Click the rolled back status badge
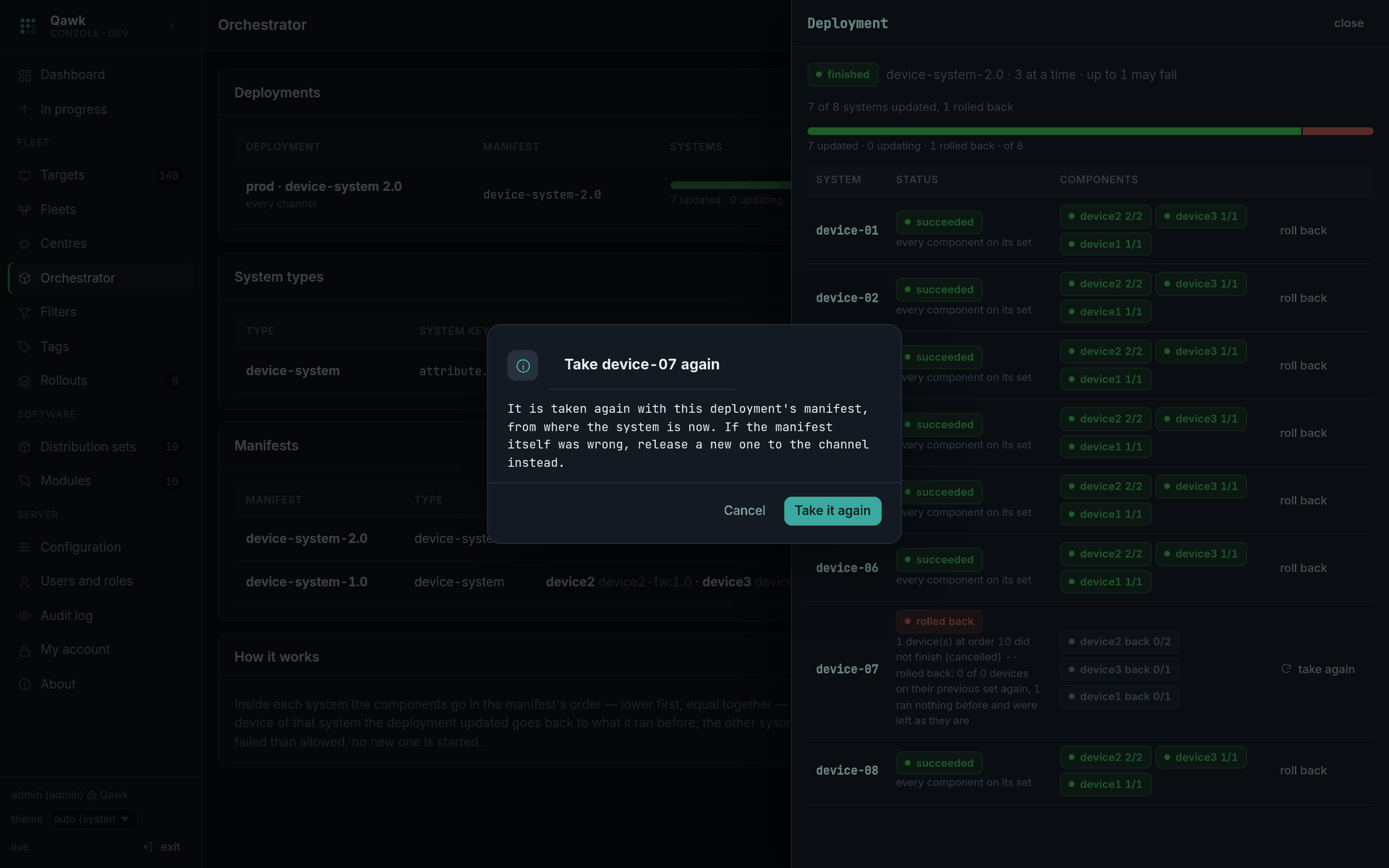The image size is (1389, 868). [x=939, y=621]
